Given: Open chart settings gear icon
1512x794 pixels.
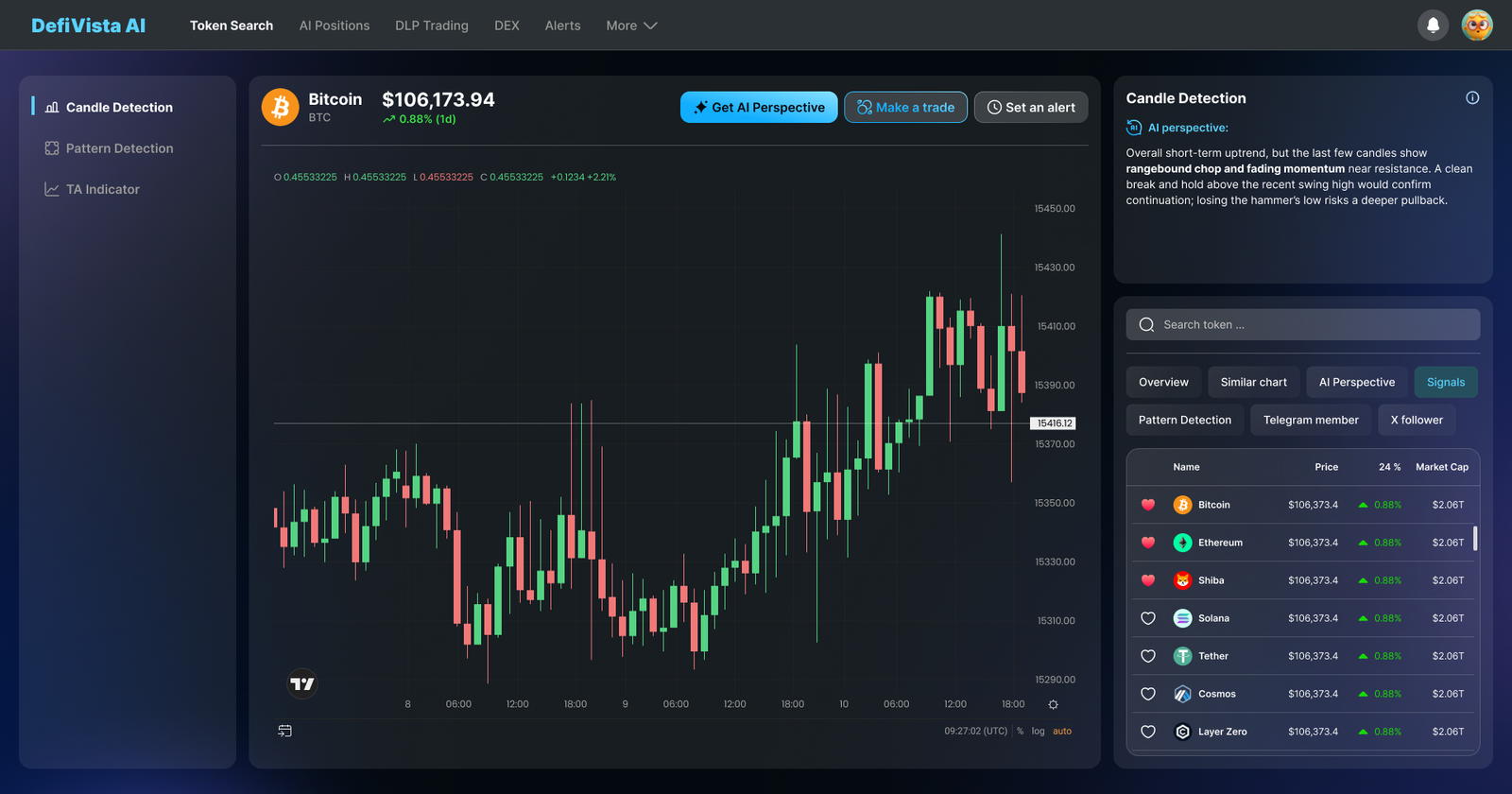Looking at the screenshot, I should [1053, 704].
